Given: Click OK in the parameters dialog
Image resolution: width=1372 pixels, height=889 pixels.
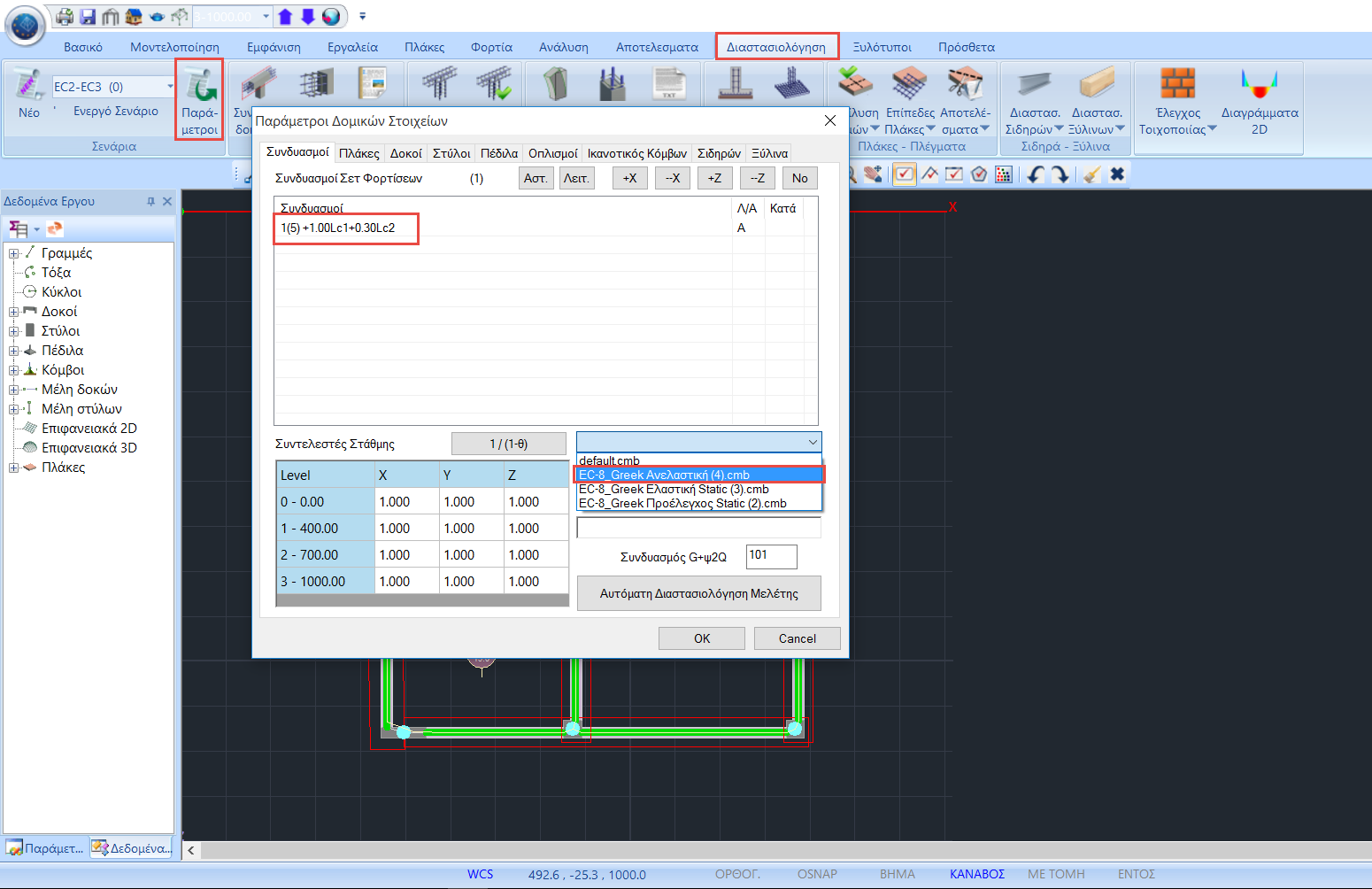Looking at the screenshot, I should pos(702,638).
